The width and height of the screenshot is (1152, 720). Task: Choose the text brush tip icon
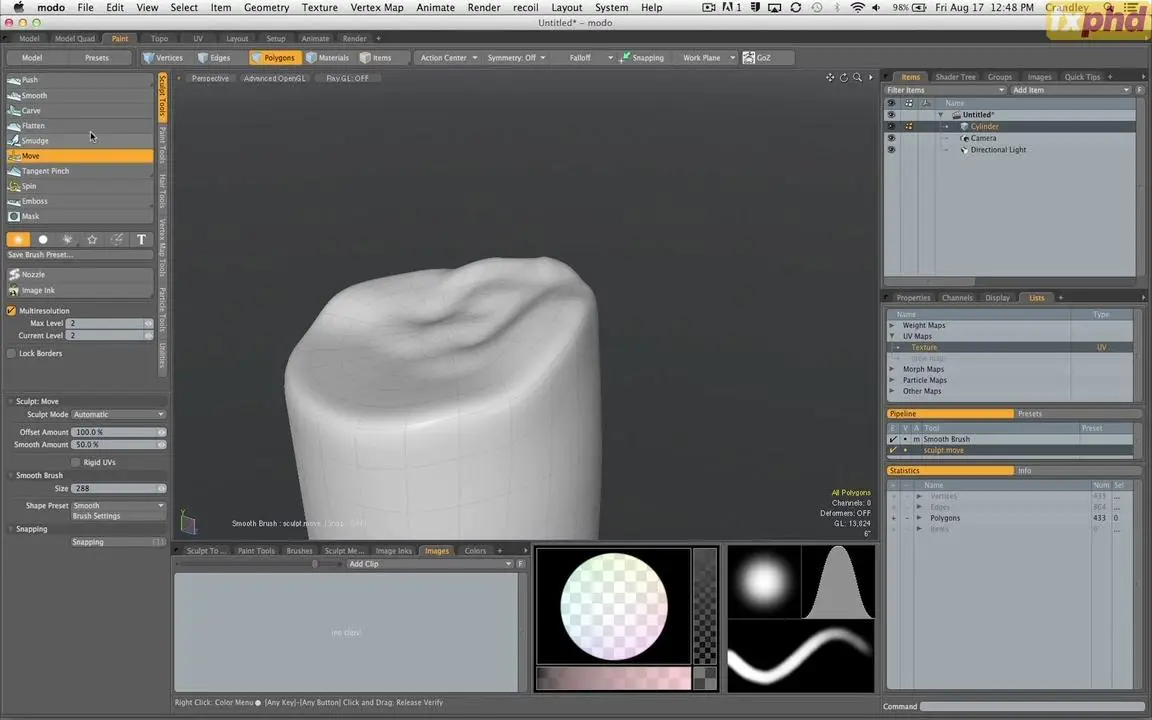[x=142, y=240]
